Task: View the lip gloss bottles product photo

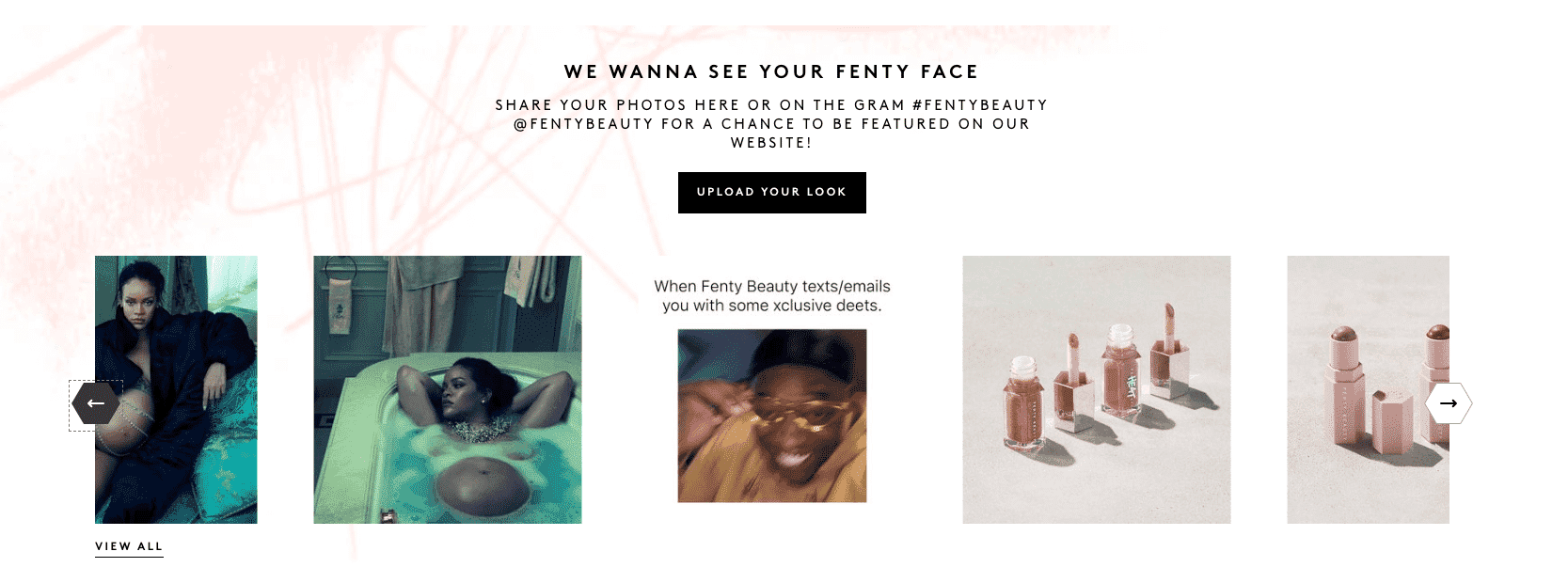Action: pos(1096,389)
